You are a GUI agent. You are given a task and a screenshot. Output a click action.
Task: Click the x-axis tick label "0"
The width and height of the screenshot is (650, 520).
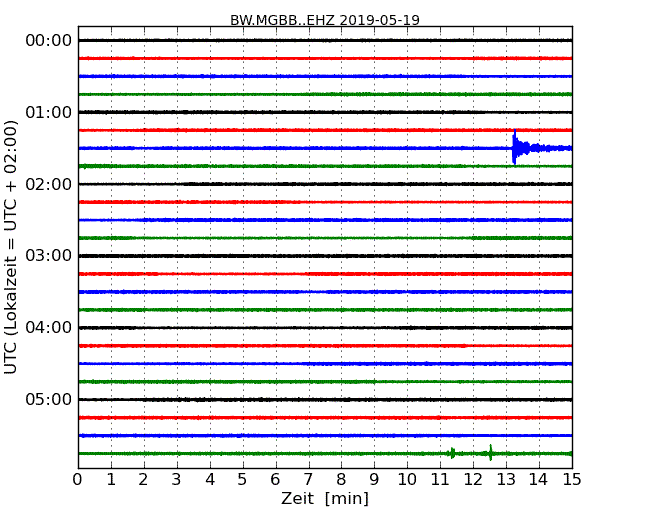pos(78,480)
